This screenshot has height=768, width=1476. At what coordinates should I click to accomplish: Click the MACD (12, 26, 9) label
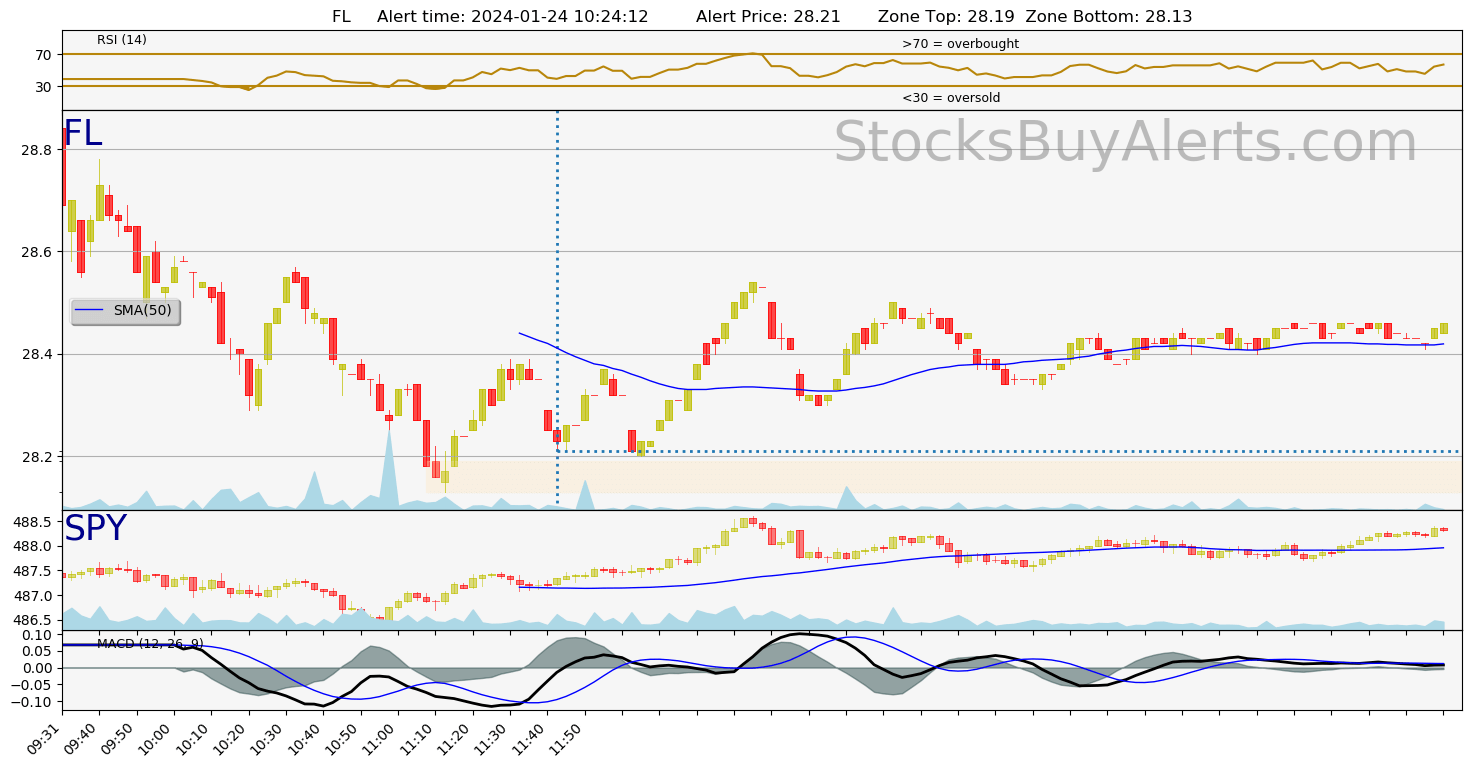(x=150, y=643)
